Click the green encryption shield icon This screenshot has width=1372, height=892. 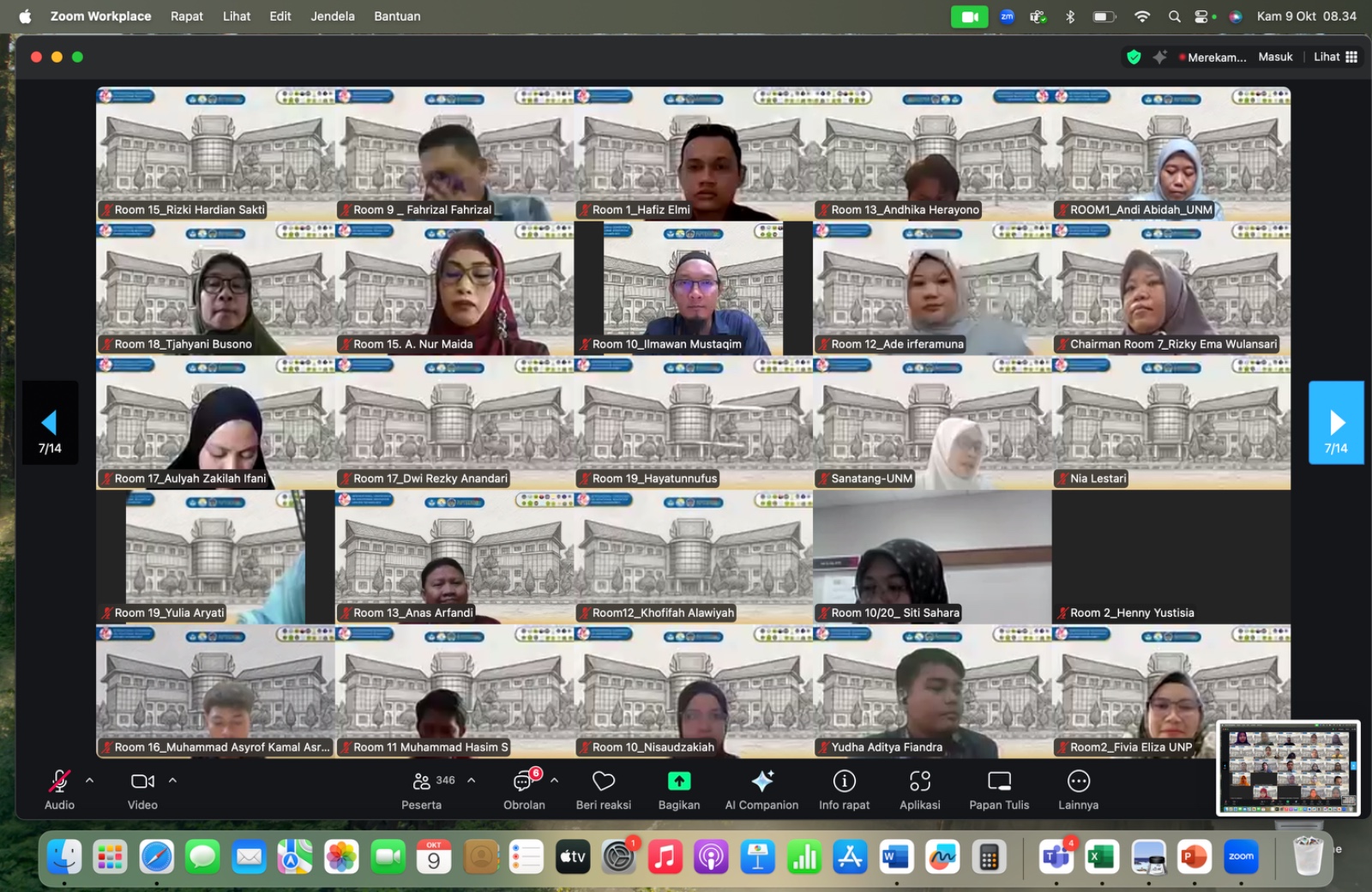(1134, 57)
